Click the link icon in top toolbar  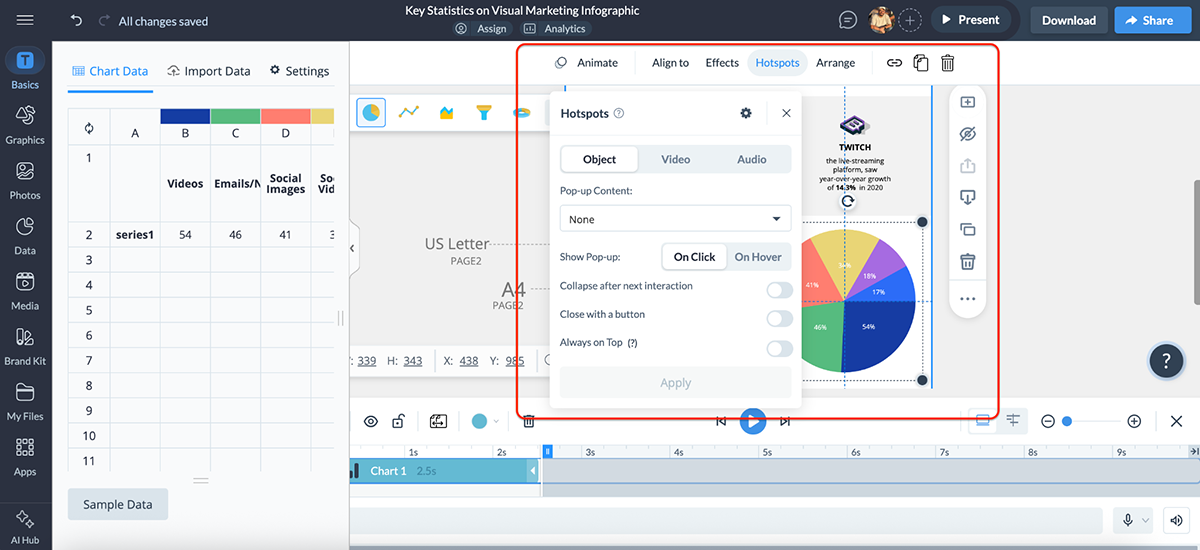[894, 63]
